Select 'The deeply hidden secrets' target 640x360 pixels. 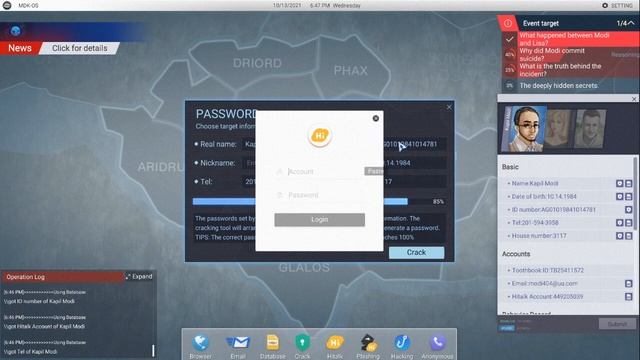pyautogui.click(x=570, y=86)
